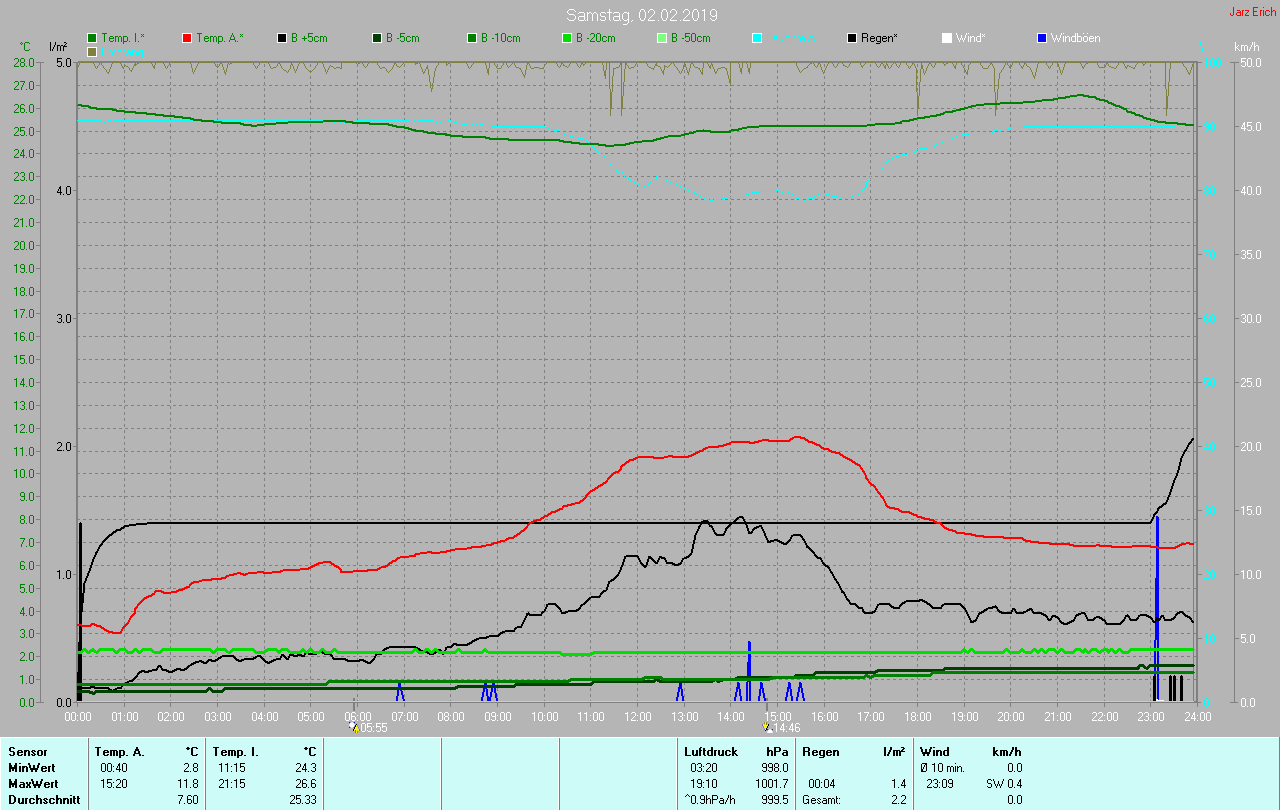Select the Luftdruck column header

tap(711, 751)
